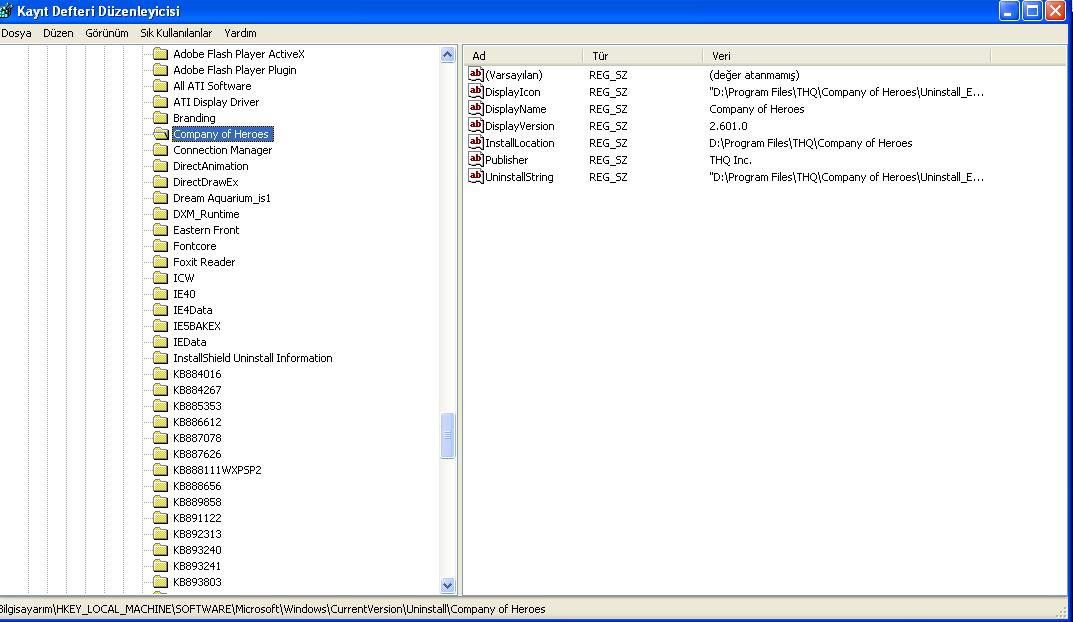This screenshot has height=622, width=1073.
Task: Open the Yardım menu
Action: (240, 33)
